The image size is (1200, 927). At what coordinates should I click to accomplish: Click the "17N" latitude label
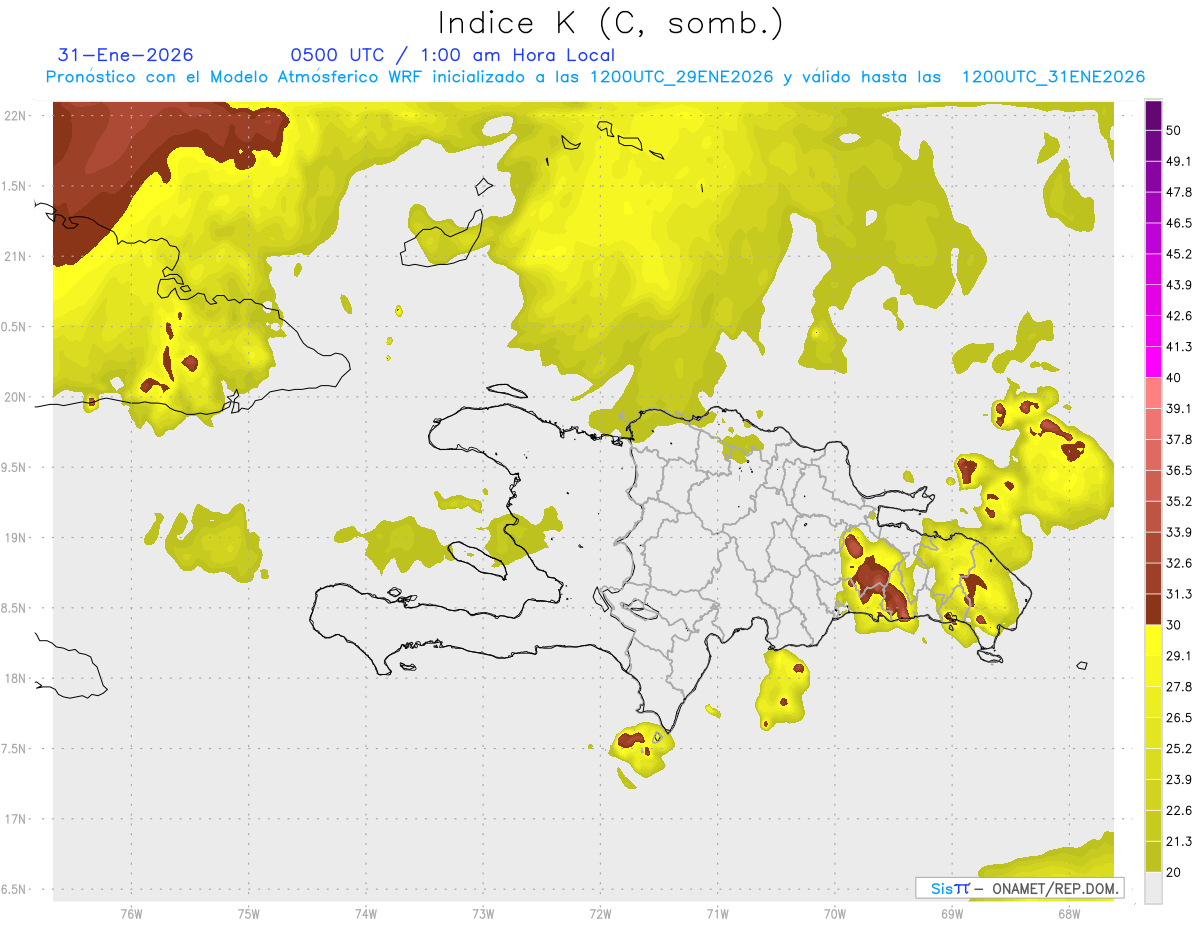16,819
